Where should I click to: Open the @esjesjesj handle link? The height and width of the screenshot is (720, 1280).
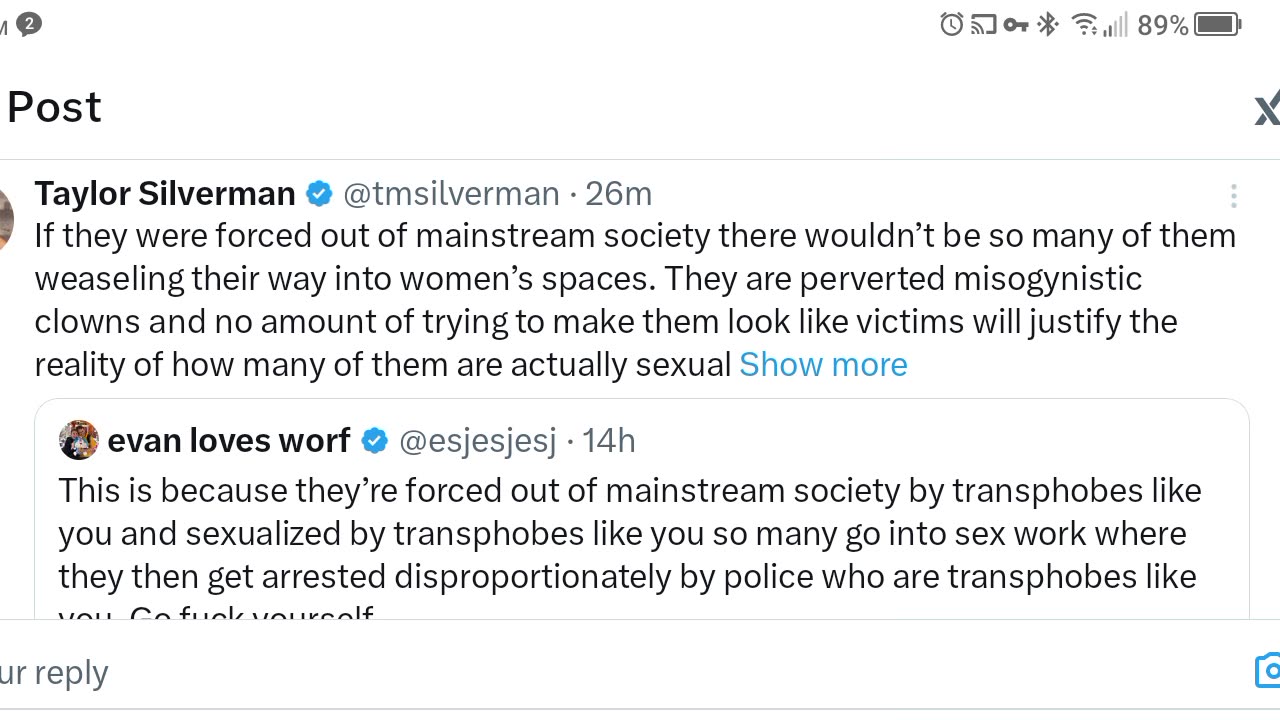coord(477,441)
